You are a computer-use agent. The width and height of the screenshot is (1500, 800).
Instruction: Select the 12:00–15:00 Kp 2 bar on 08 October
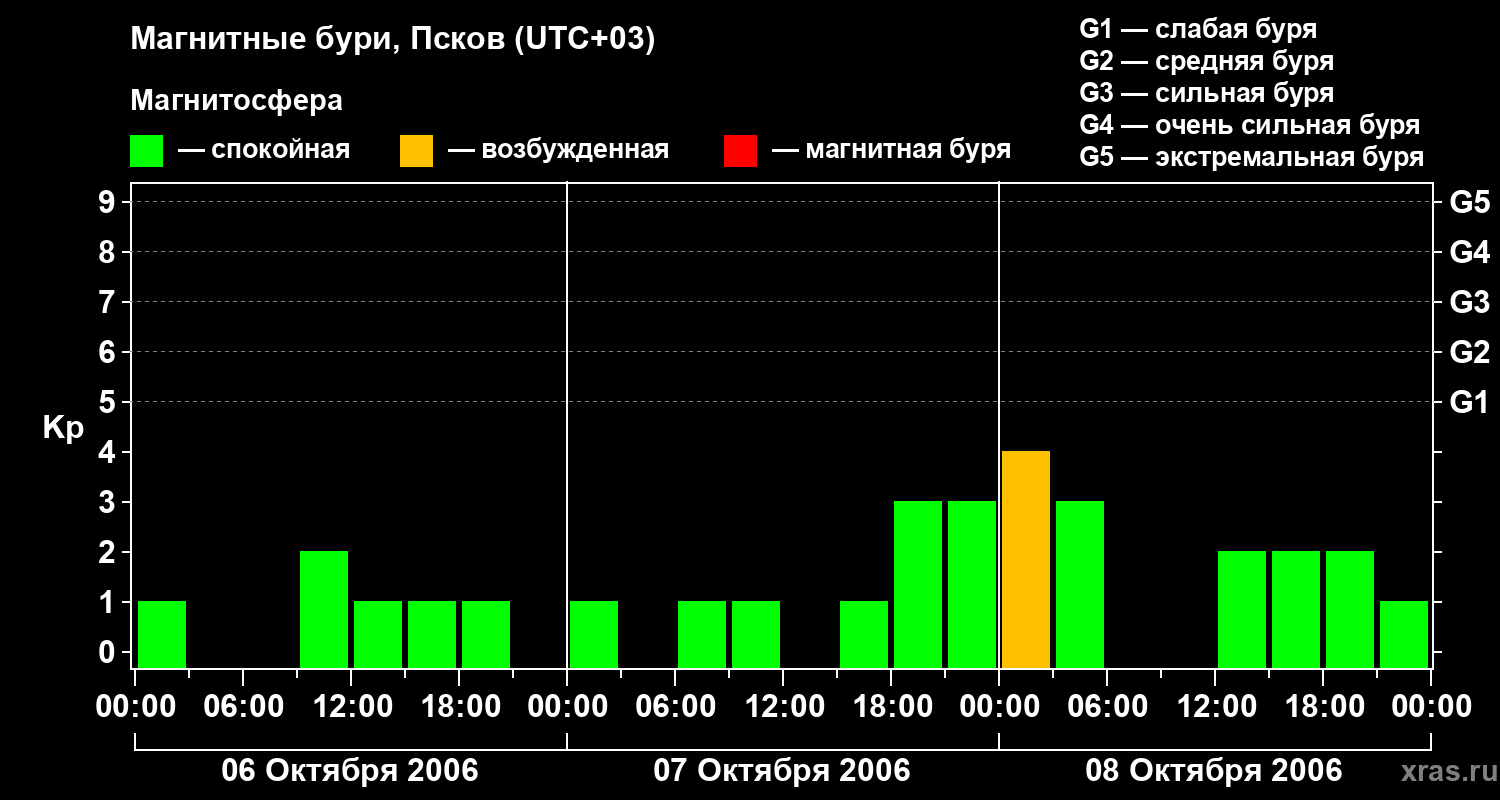click(1242, 609)
